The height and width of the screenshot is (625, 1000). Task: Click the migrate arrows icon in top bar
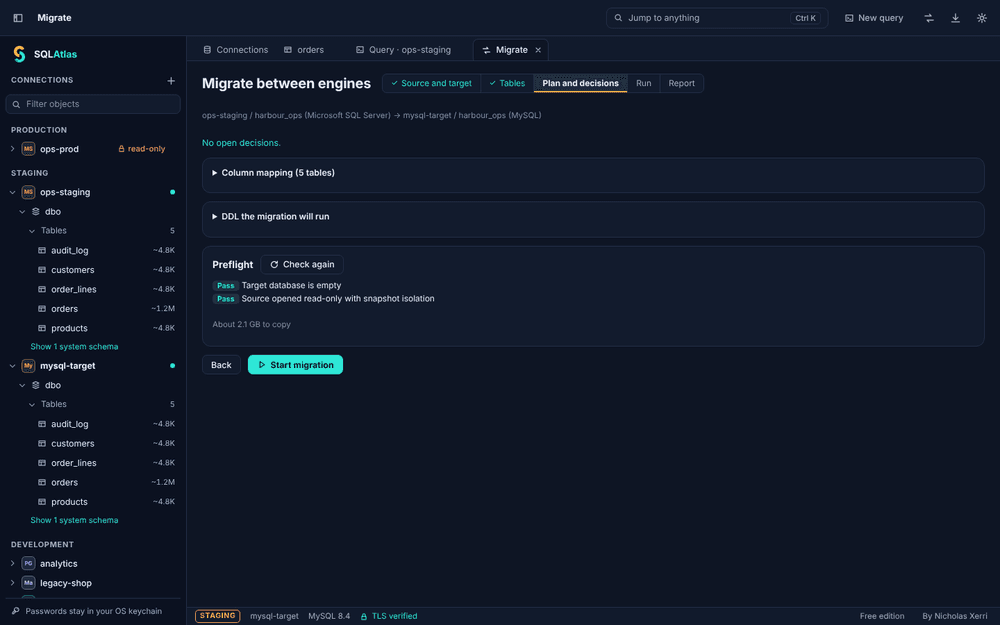click(x=929, y=18)
